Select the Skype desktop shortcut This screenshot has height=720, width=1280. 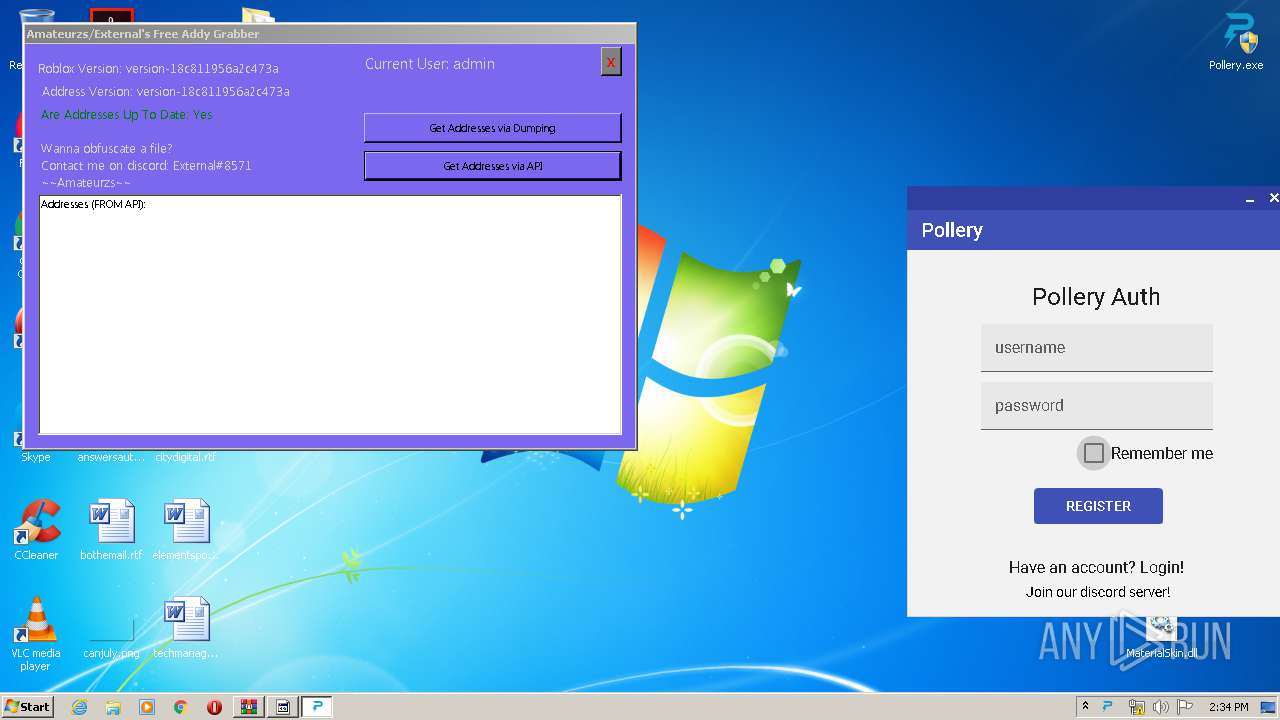[x=36, y=457]
